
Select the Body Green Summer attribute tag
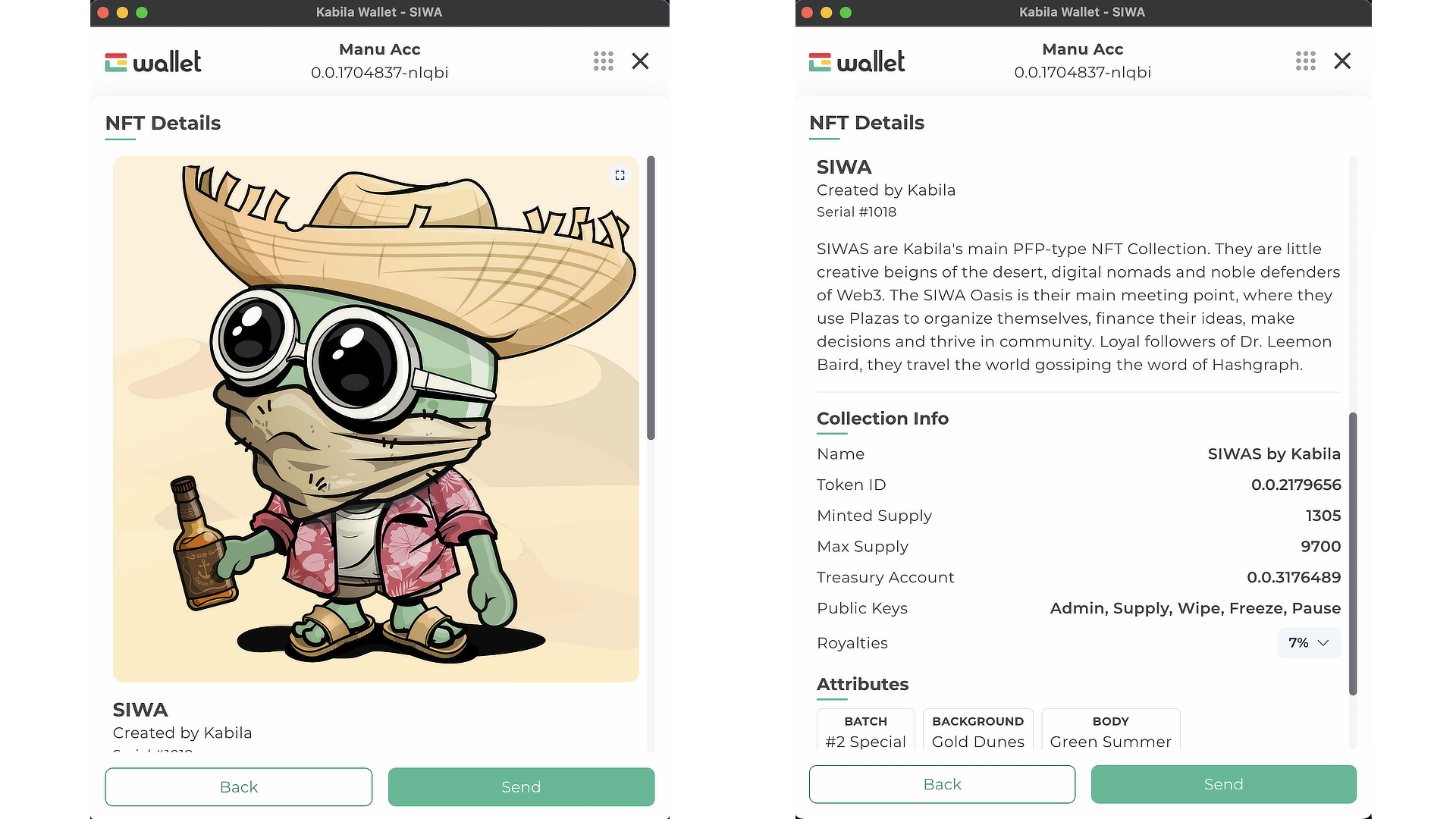1110,731
